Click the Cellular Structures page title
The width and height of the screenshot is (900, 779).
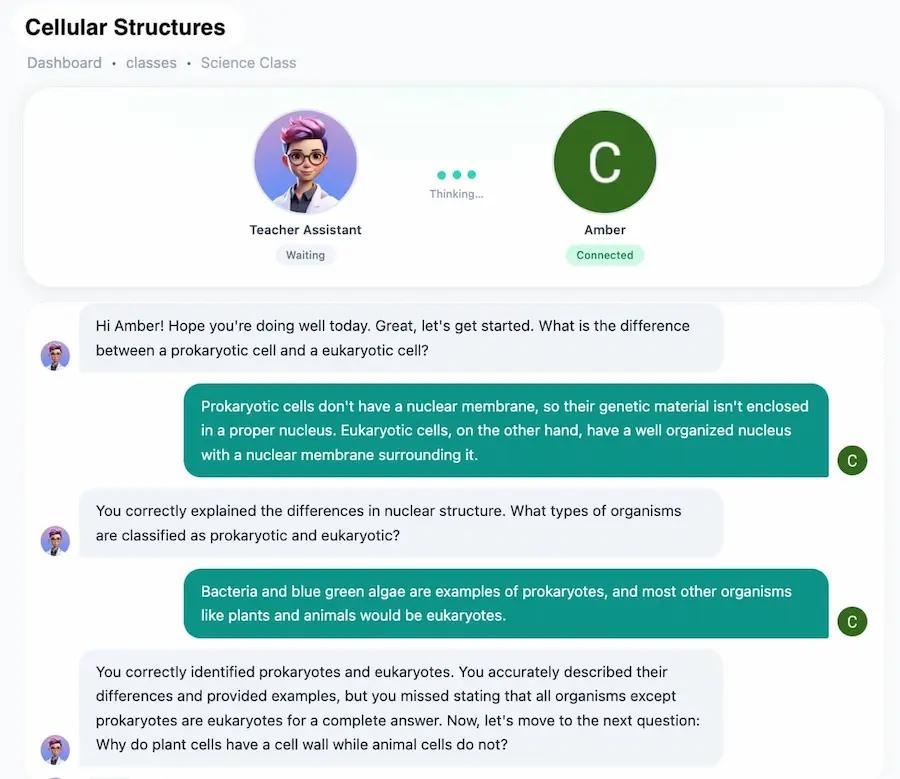click(125, 28)
